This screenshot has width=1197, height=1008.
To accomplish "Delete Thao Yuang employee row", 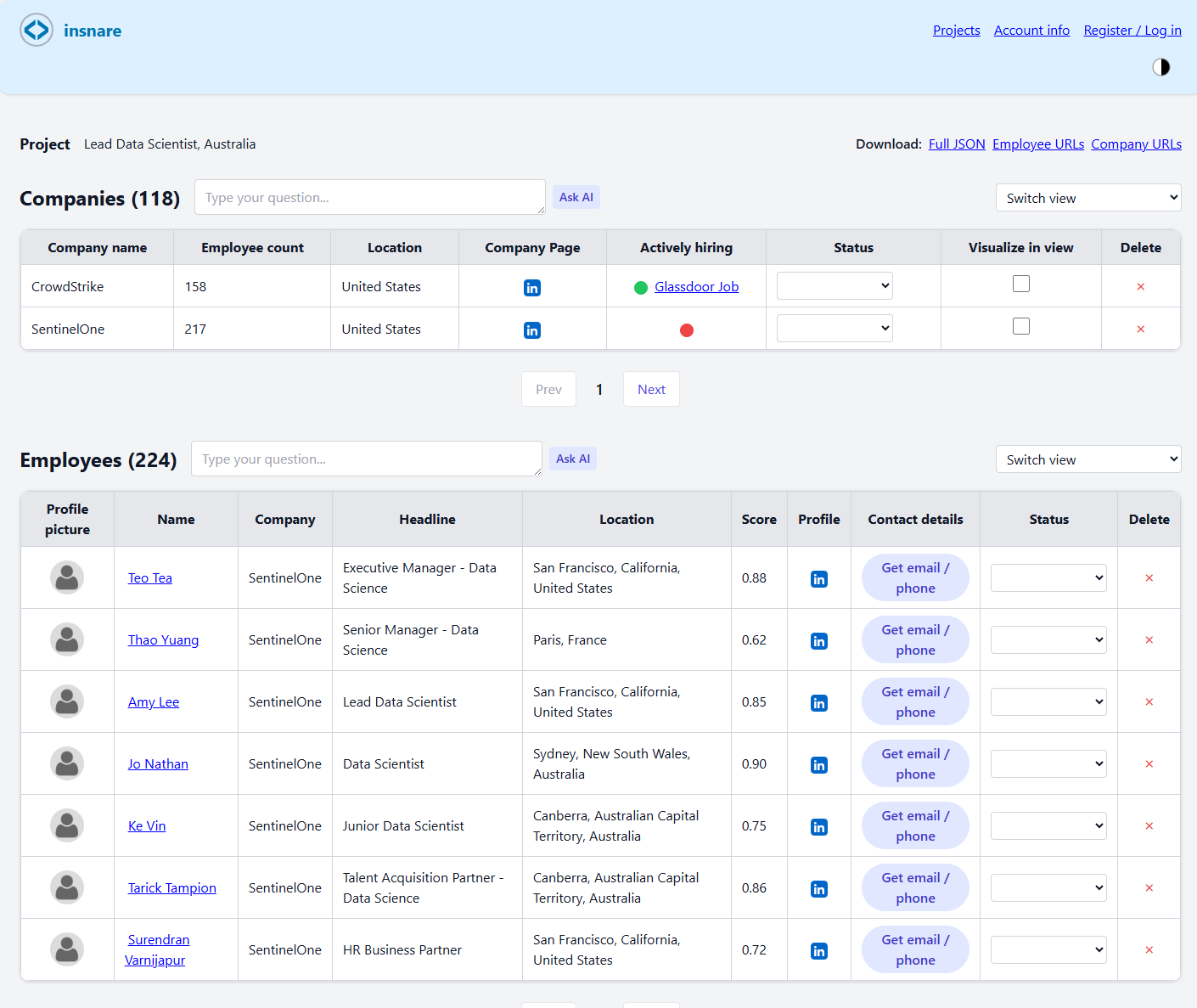I will (x=1149, y=640).
